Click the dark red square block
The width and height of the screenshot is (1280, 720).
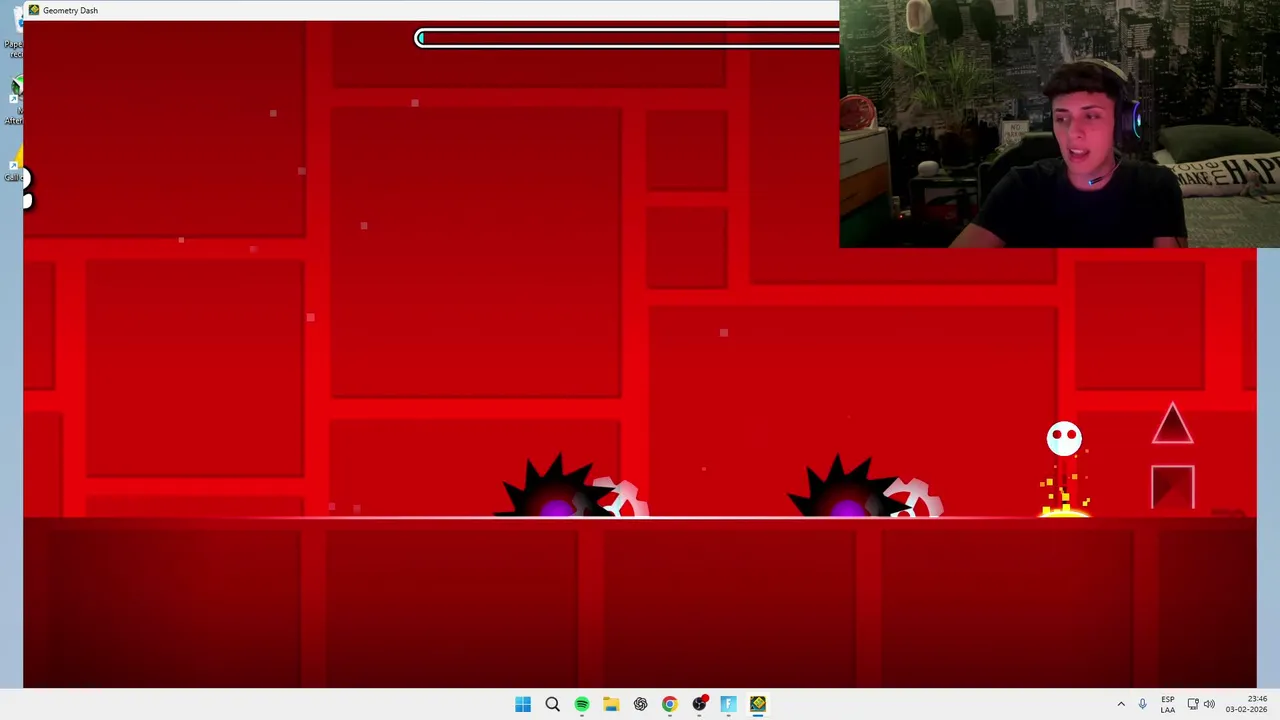[1172, 488]
